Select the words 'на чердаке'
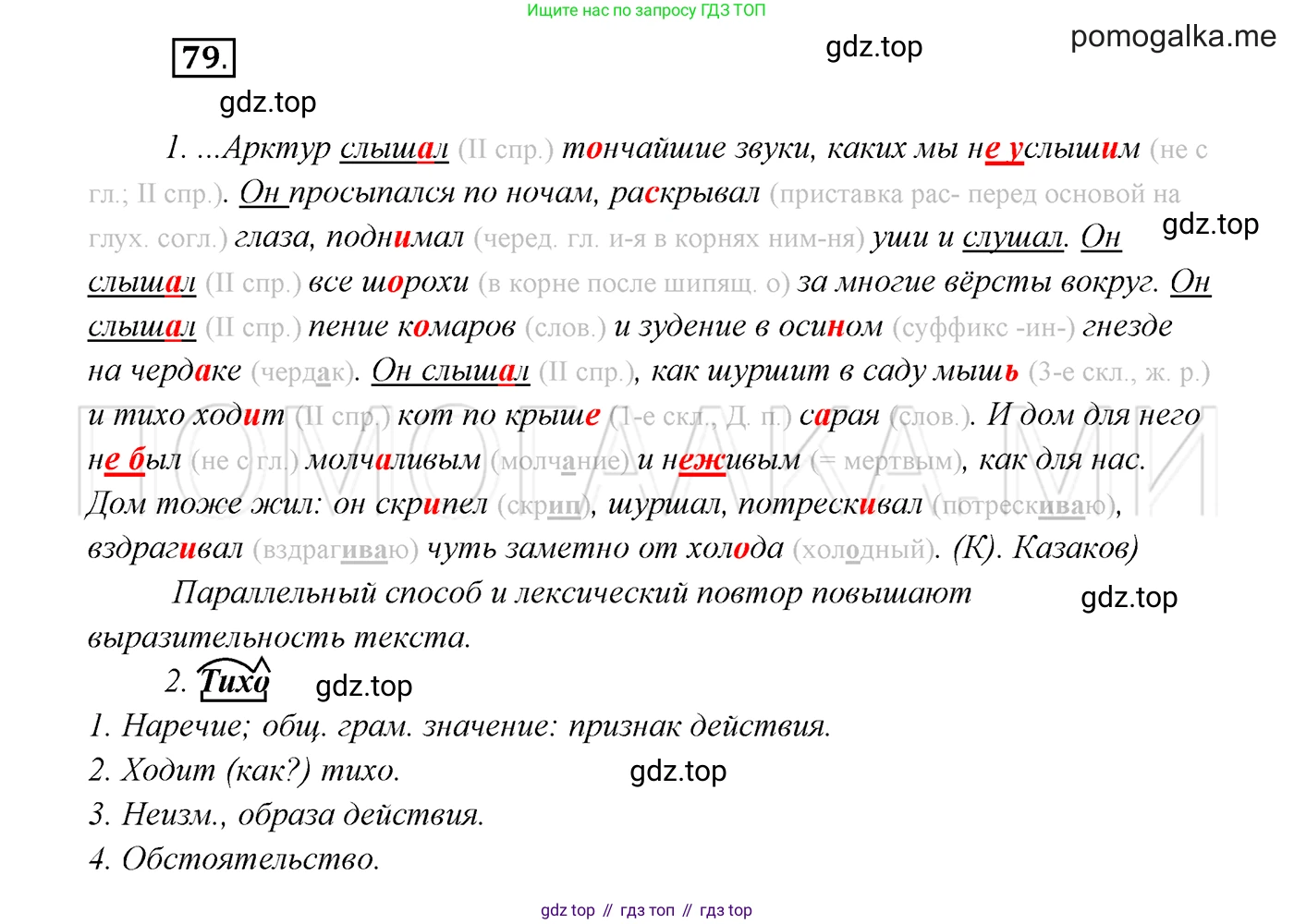 point(165,370)
